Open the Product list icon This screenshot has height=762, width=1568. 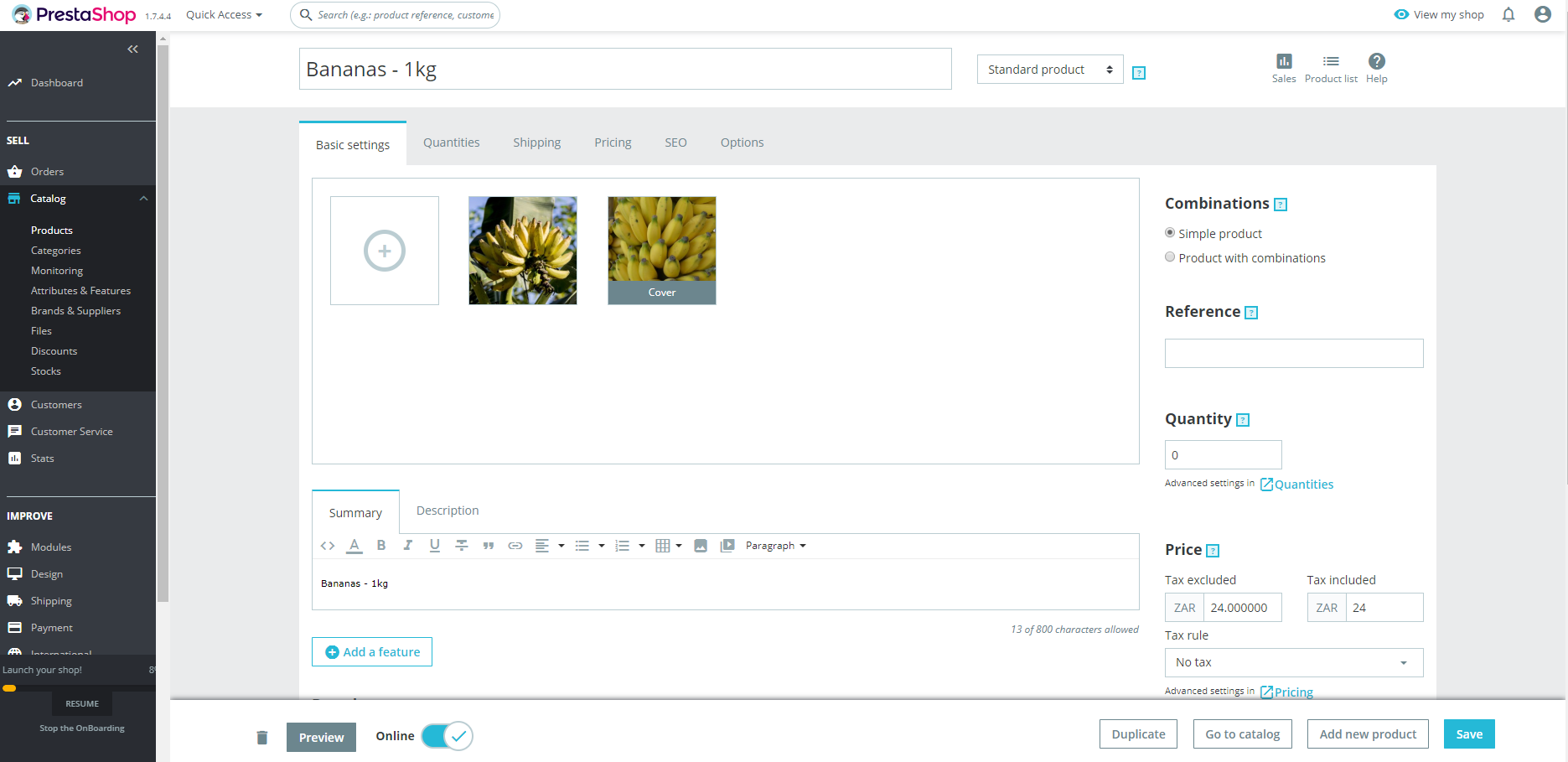tap(1331, 61)
